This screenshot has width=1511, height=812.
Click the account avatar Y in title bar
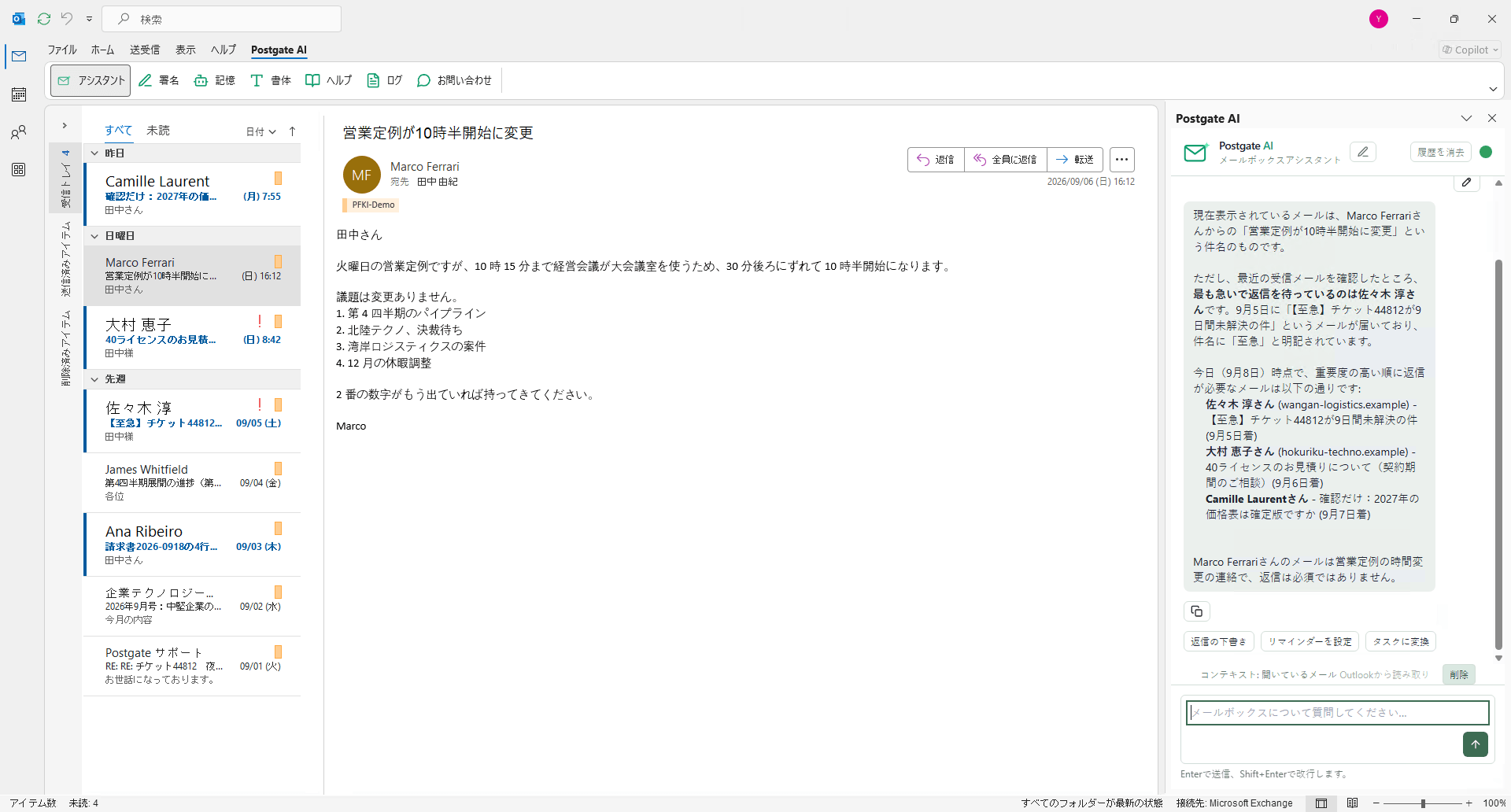click(1378, 19)
